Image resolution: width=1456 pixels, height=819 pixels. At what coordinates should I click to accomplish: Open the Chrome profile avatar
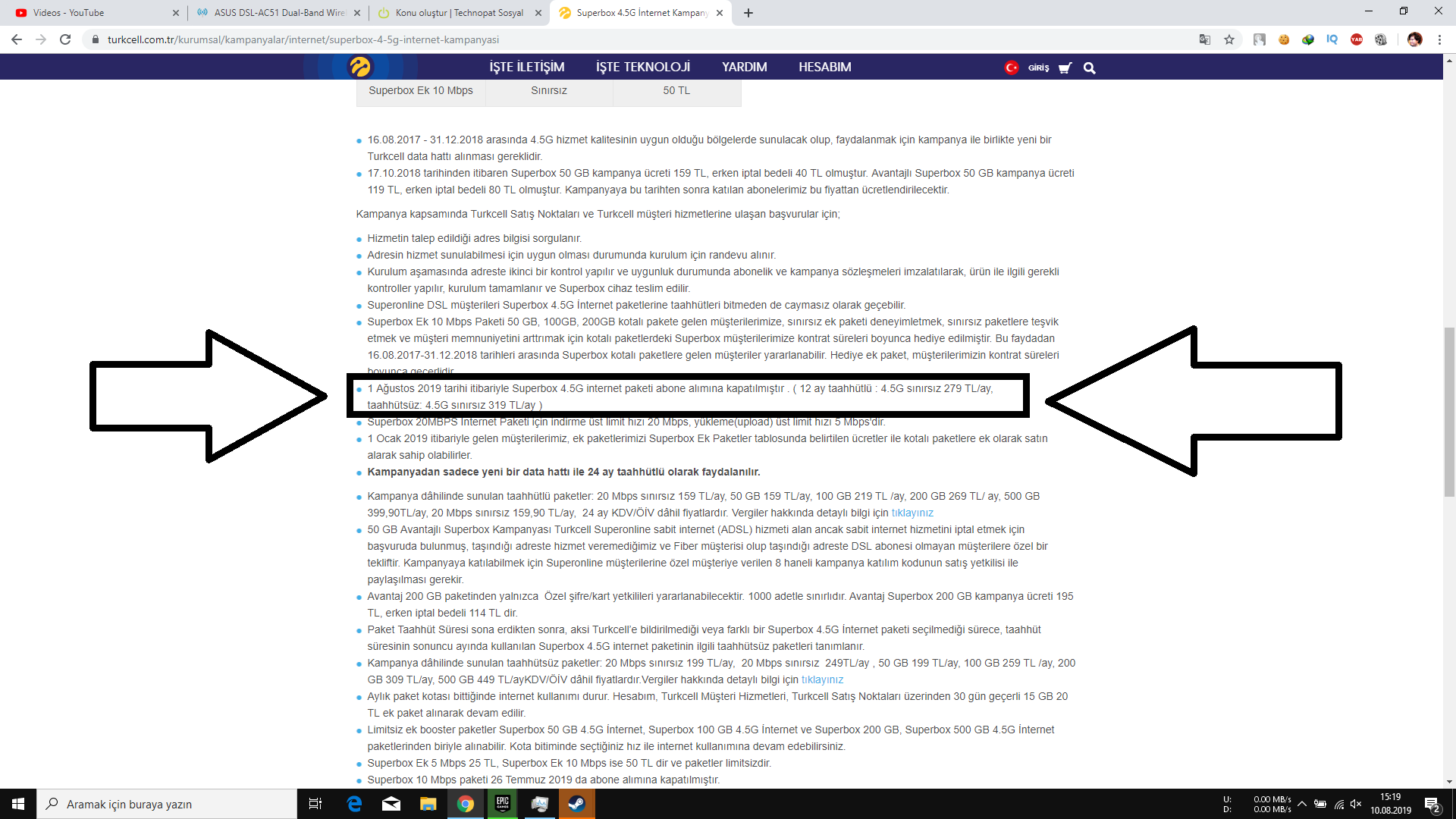click(x=1414, y=39)
